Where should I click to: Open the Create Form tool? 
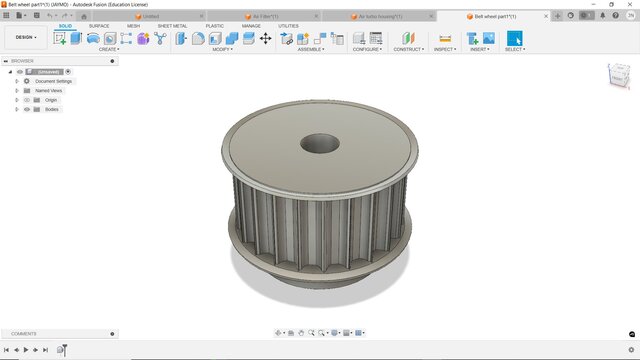(143, 38)
